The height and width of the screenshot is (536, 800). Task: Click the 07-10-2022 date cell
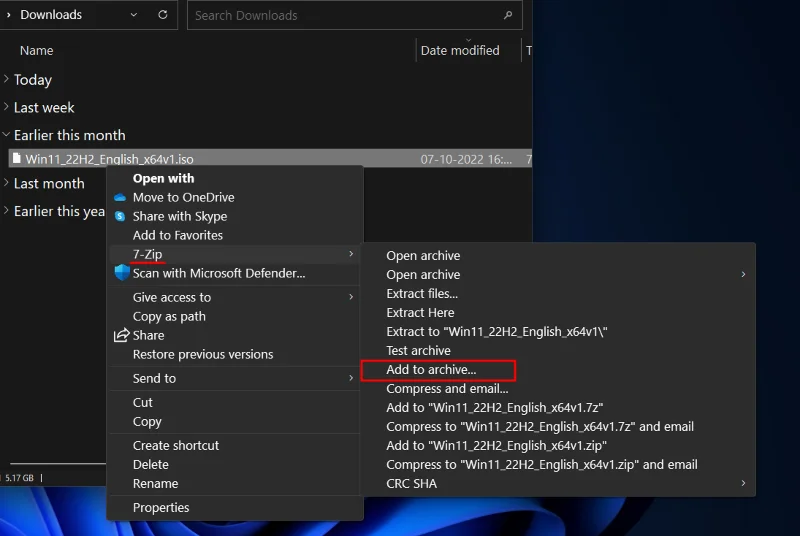[466, 159]
